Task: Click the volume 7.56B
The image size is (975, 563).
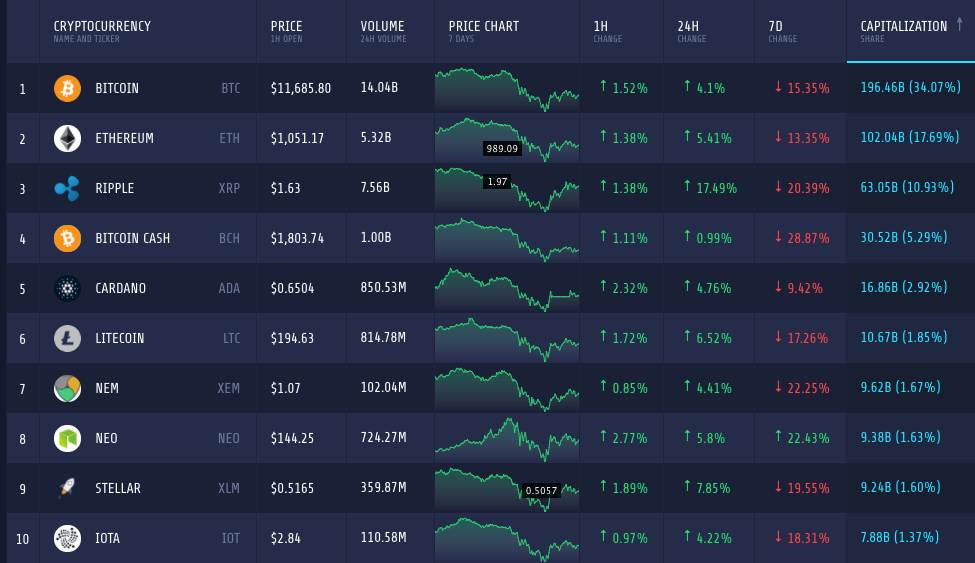Action: tap(375, 188)
